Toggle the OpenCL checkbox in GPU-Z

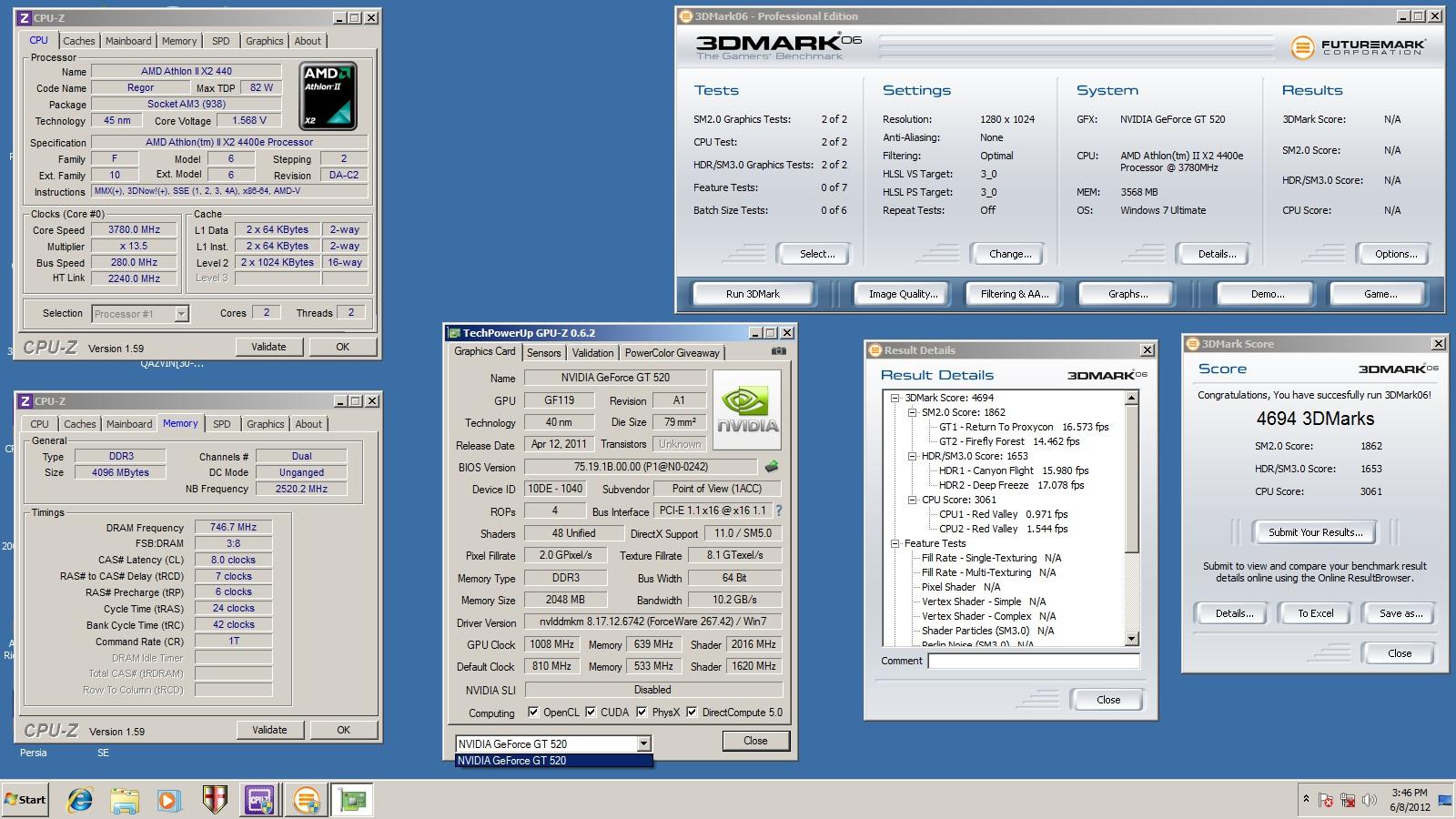(533, 713)
